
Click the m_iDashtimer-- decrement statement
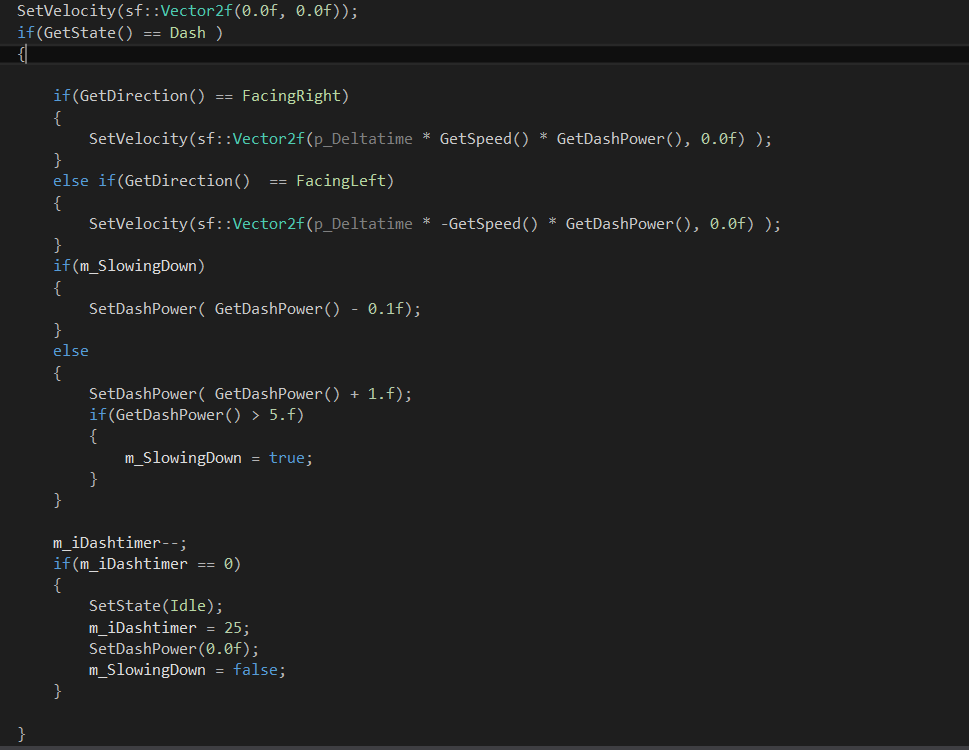click(120, 543)
